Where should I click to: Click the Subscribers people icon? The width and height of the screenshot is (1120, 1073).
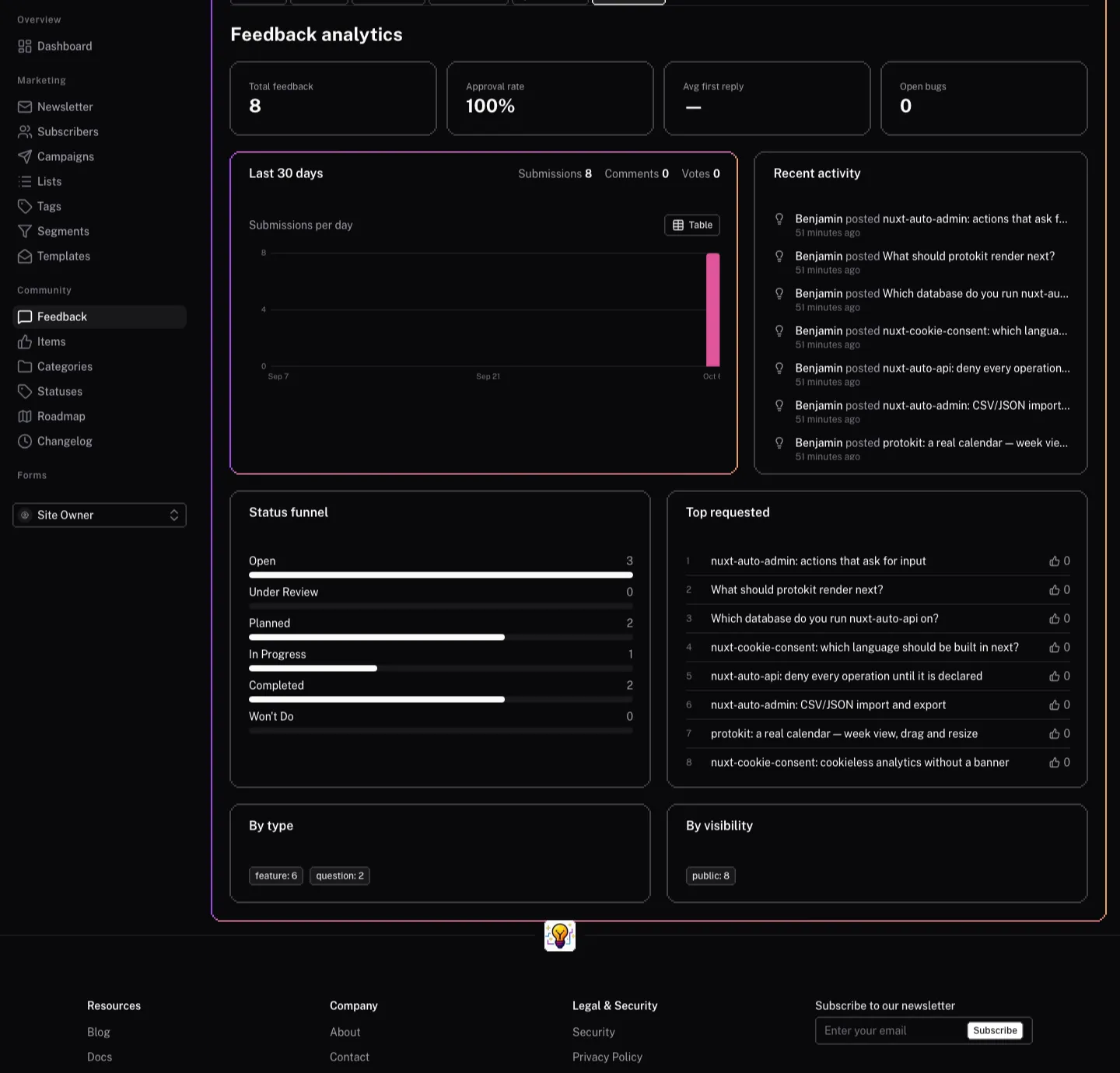click(x=25, y=132)
